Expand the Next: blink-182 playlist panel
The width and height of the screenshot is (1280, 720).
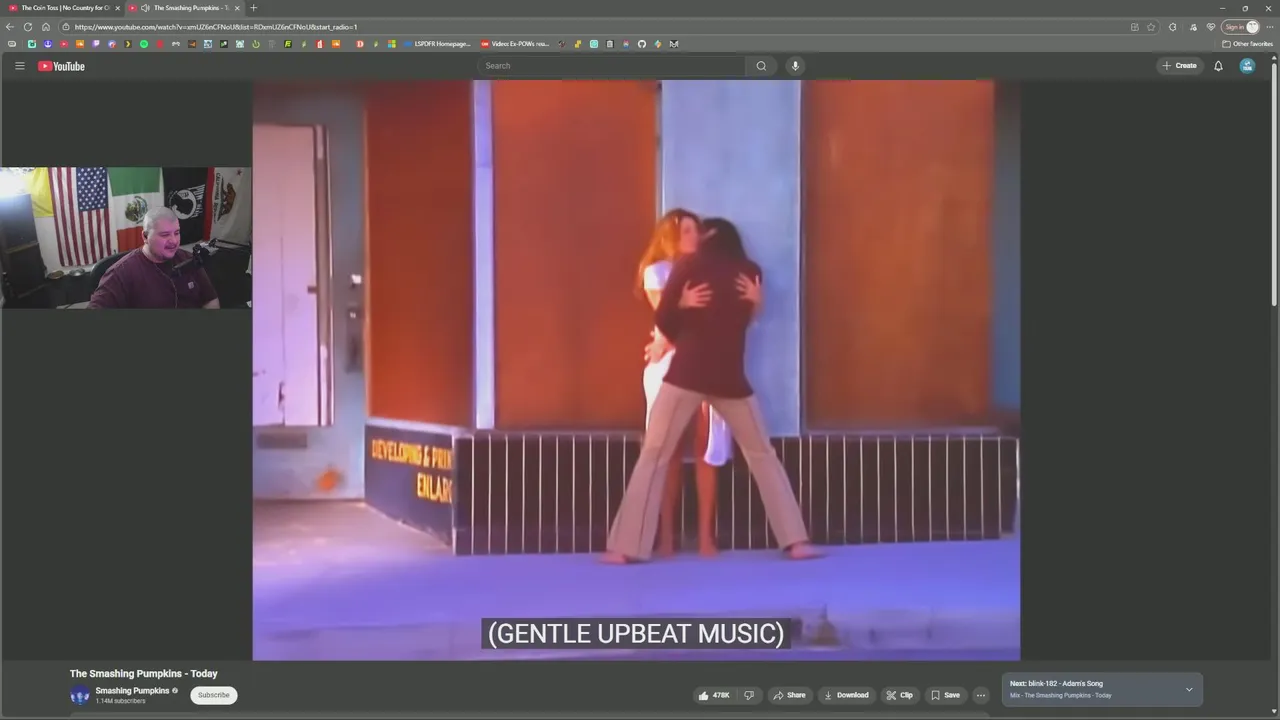[1189, 689]
